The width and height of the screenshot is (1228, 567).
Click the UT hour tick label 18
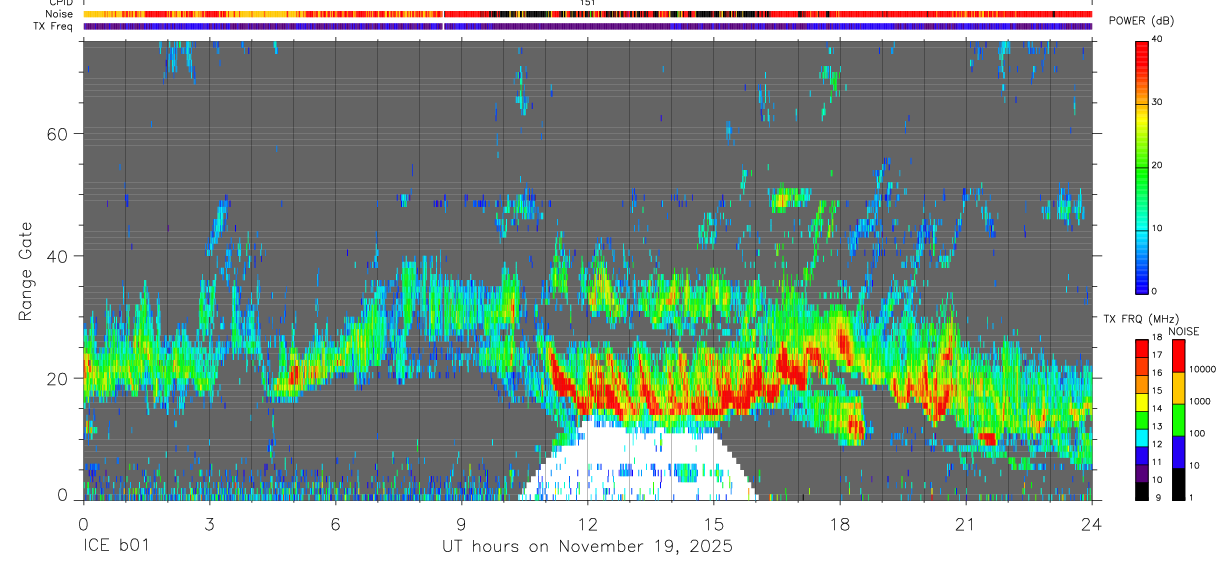click(x=839, y=524)
